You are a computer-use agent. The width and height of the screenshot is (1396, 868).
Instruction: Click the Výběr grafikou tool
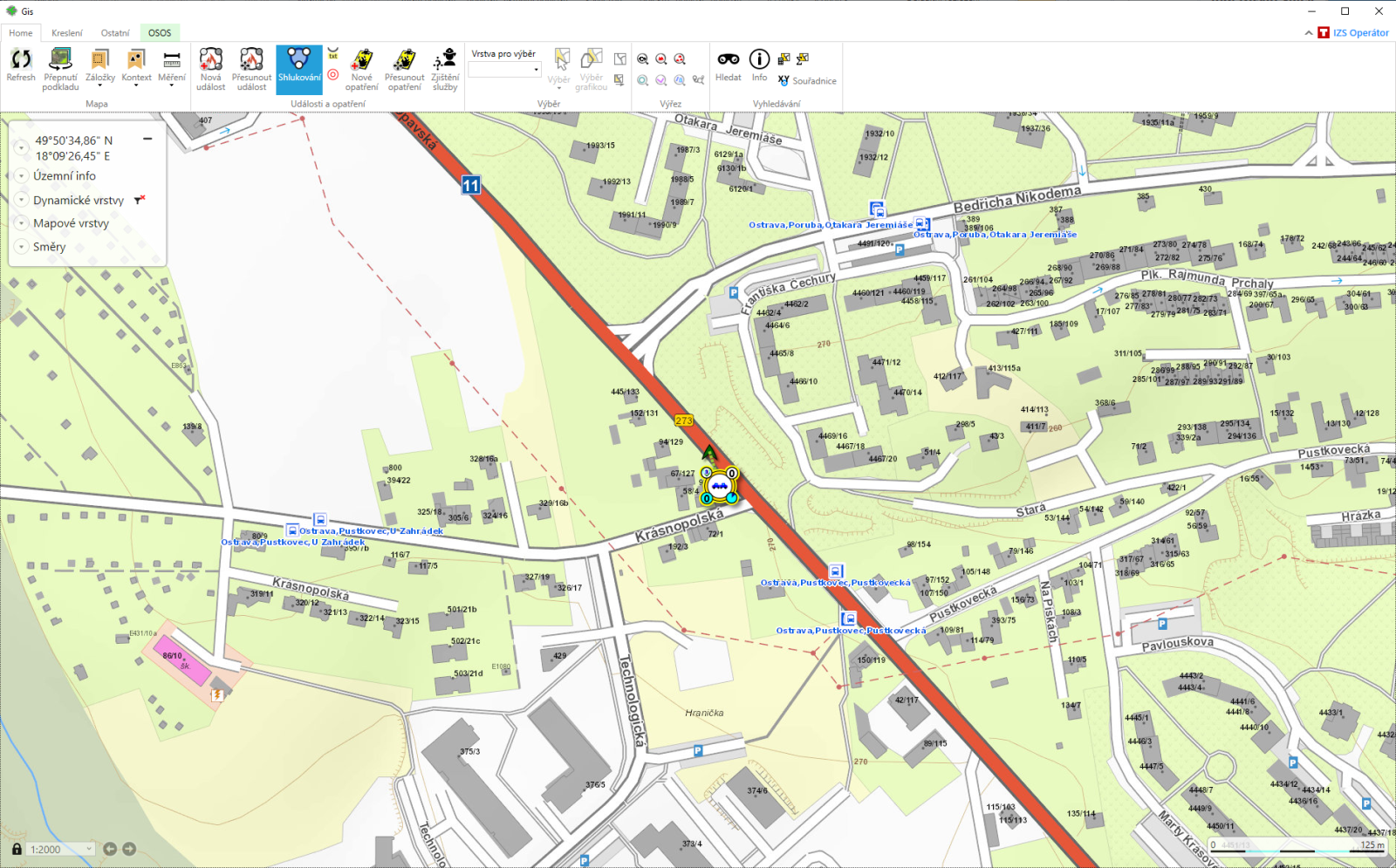[x=591, y=69]
